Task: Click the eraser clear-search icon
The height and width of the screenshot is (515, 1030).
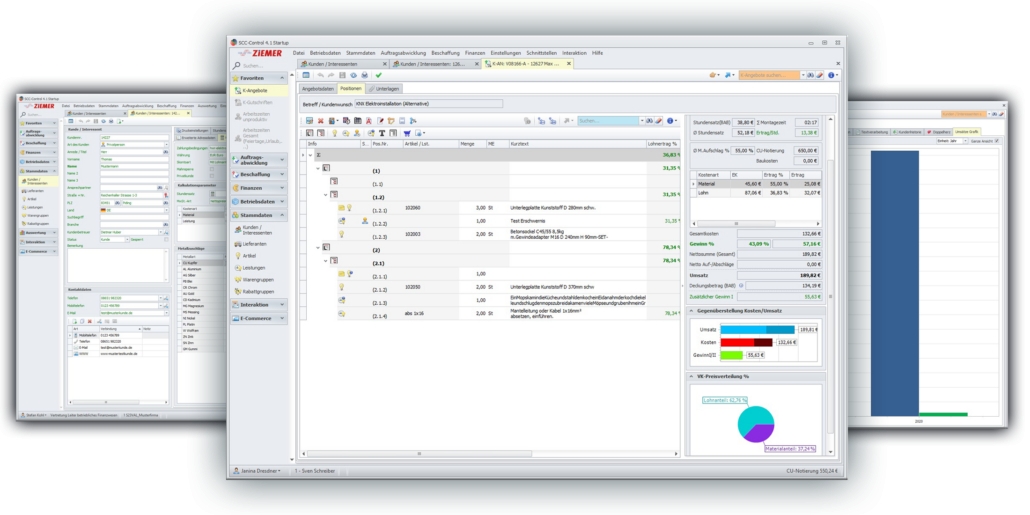Action: click(658, 121)
